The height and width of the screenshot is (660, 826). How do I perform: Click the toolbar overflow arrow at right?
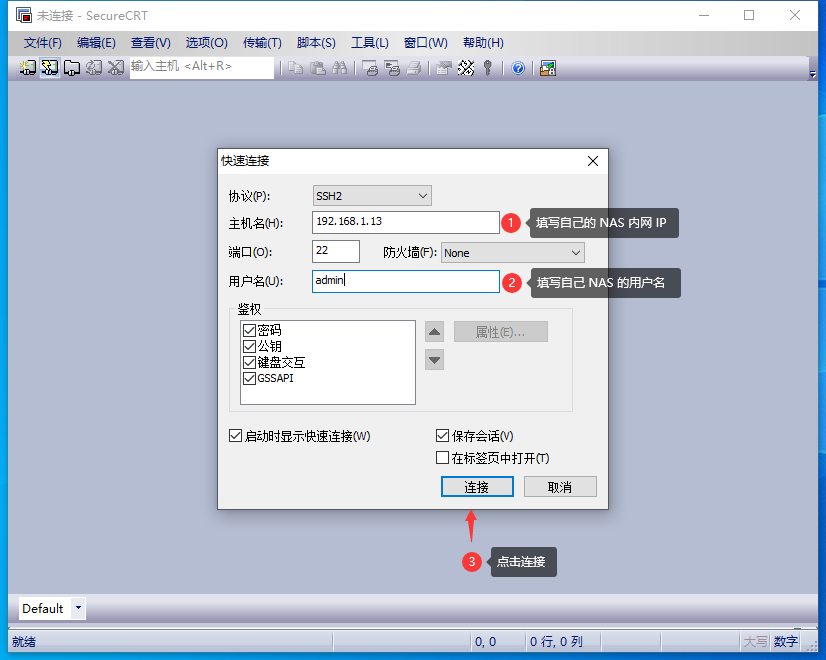(812, 74)
